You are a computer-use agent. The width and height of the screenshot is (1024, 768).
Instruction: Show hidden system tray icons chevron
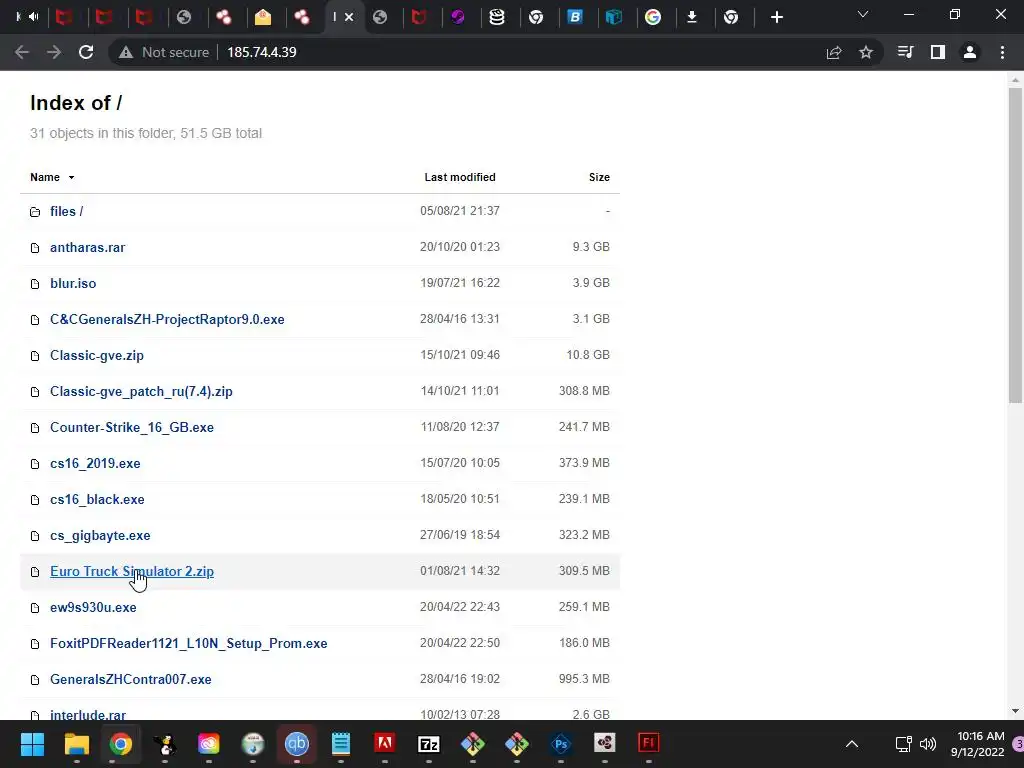pos(852,744)
